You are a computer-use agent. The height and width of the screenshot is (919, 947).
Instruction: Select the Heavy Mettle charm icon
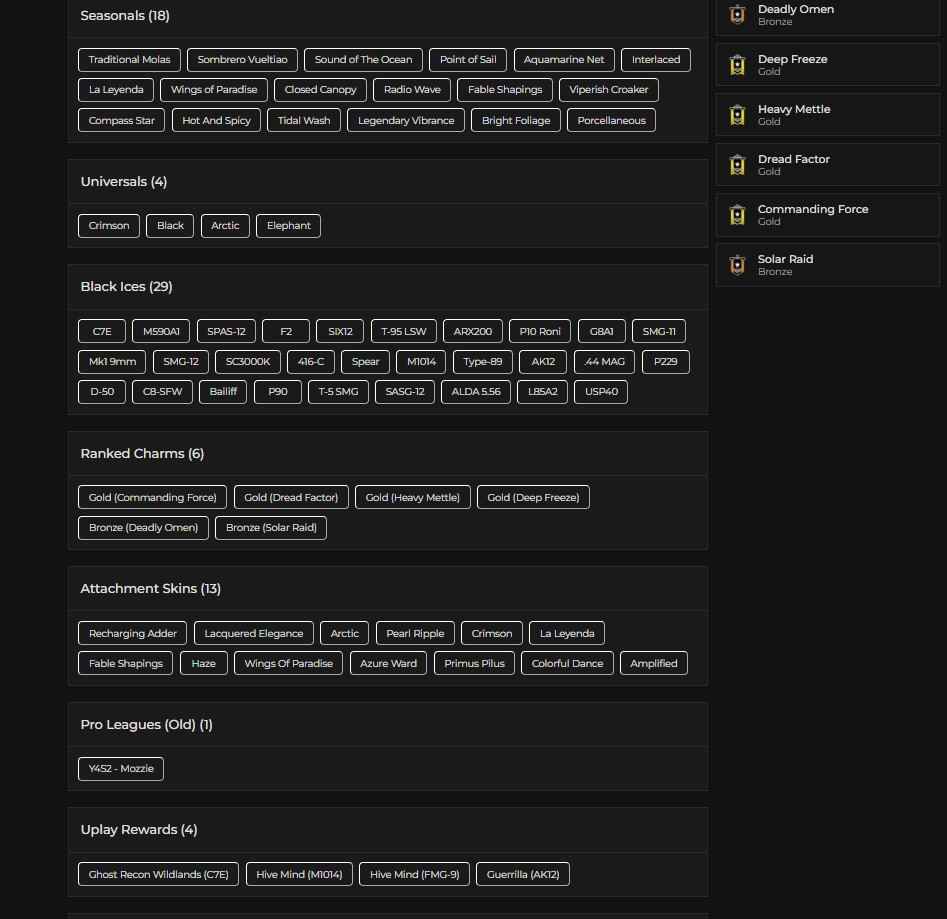click(x=737, y=114)
